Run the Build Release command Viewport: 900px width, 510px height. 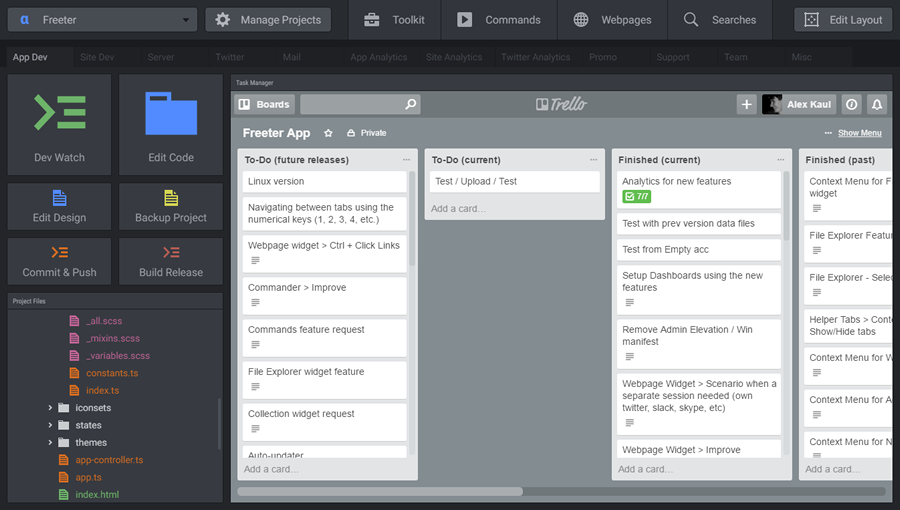click(170, 261)
